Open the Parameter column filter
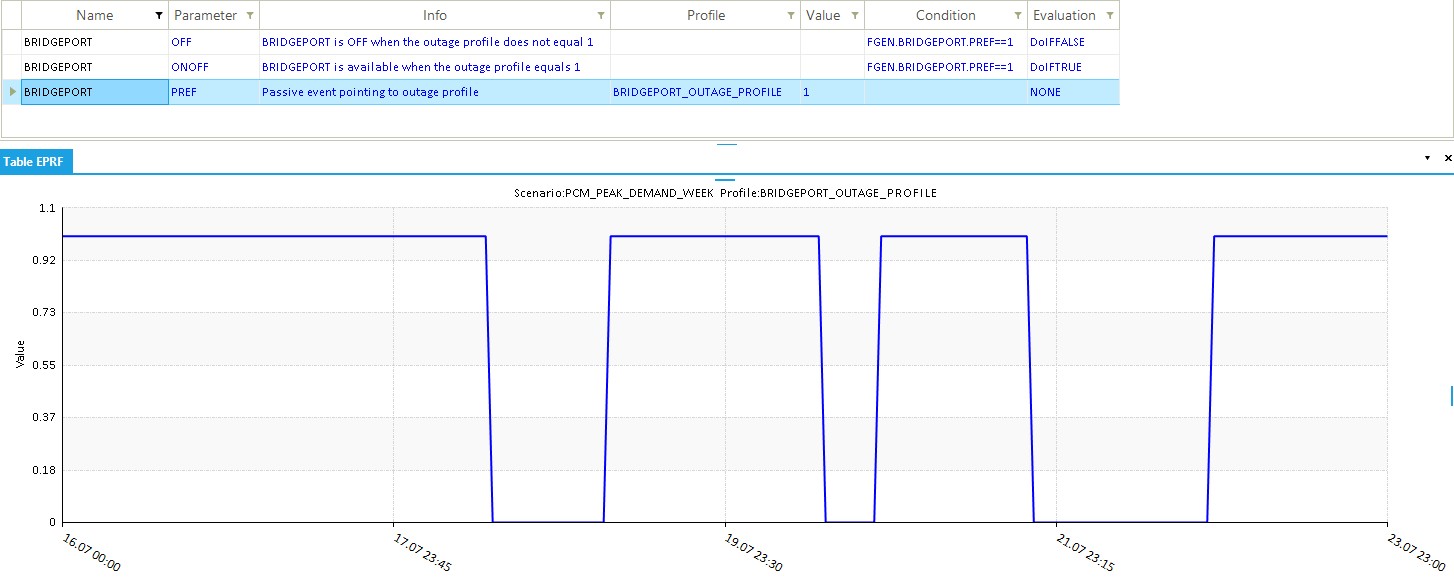The height and width of the screenshot is (586, 1454). pyautogui.click(x=249, y=16)
